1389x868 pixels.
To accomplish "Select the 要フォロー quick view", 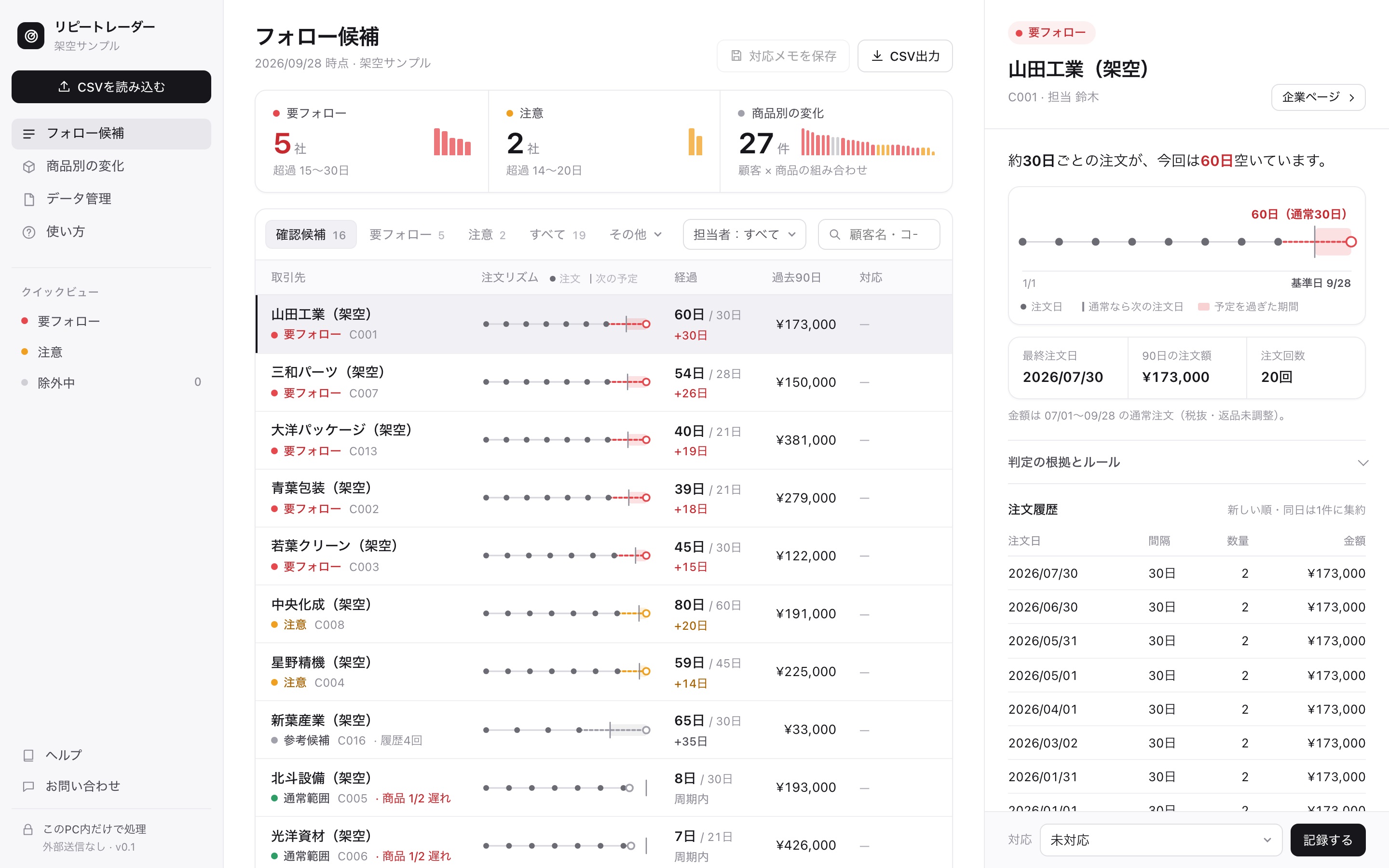I will click(x=111, y=322).
